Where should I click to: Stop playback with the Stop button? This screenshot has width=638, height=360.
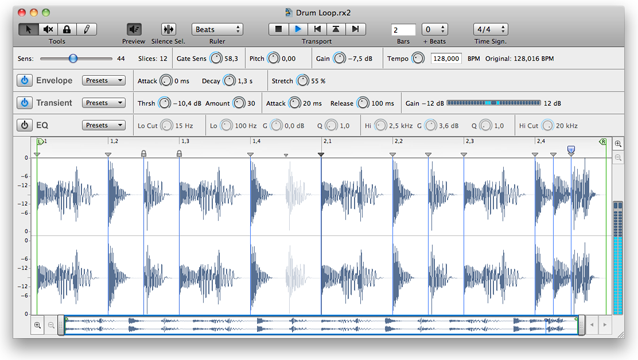click(278, 29)
